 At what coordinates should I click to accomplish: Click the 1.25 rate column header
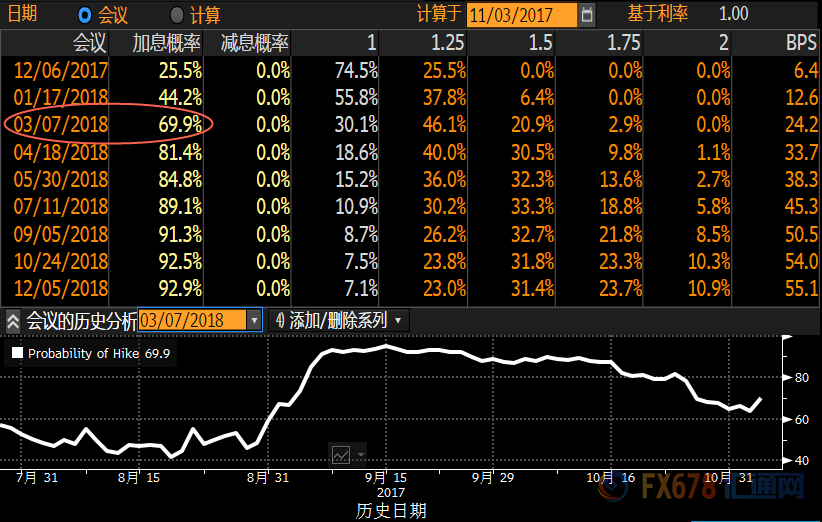tap(447, 44)
